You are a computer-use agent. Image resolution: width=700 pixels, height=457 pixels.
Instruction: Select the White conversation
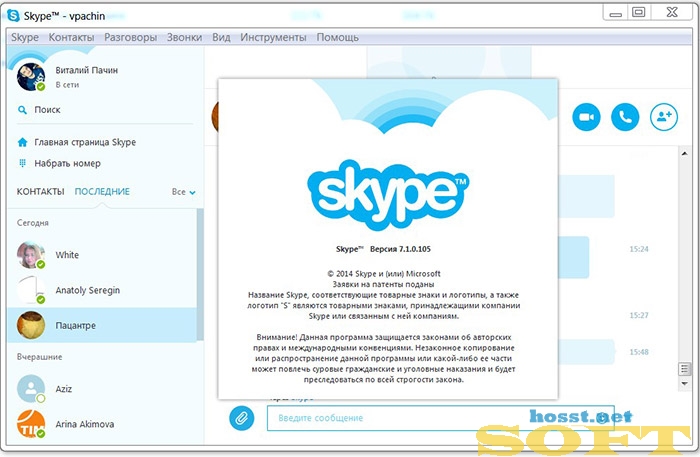click(x=102, y=255)
